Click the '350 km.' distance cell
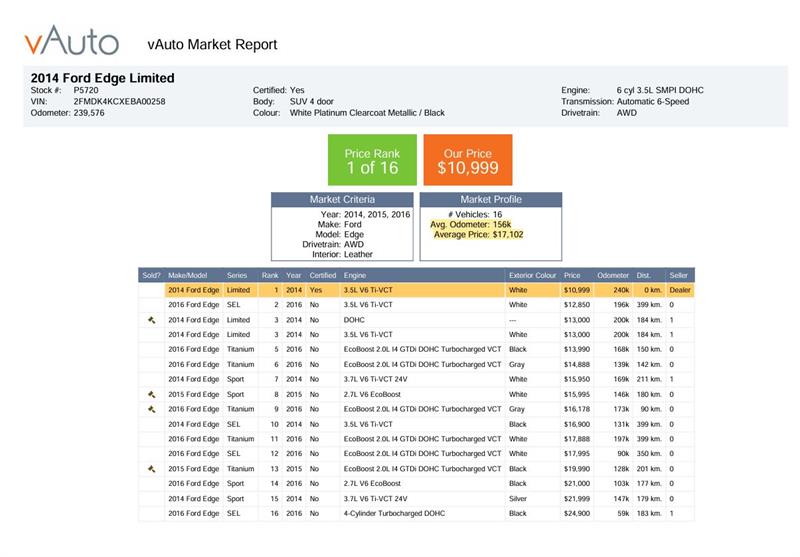The image size is (800, 557). coord(649,454)
